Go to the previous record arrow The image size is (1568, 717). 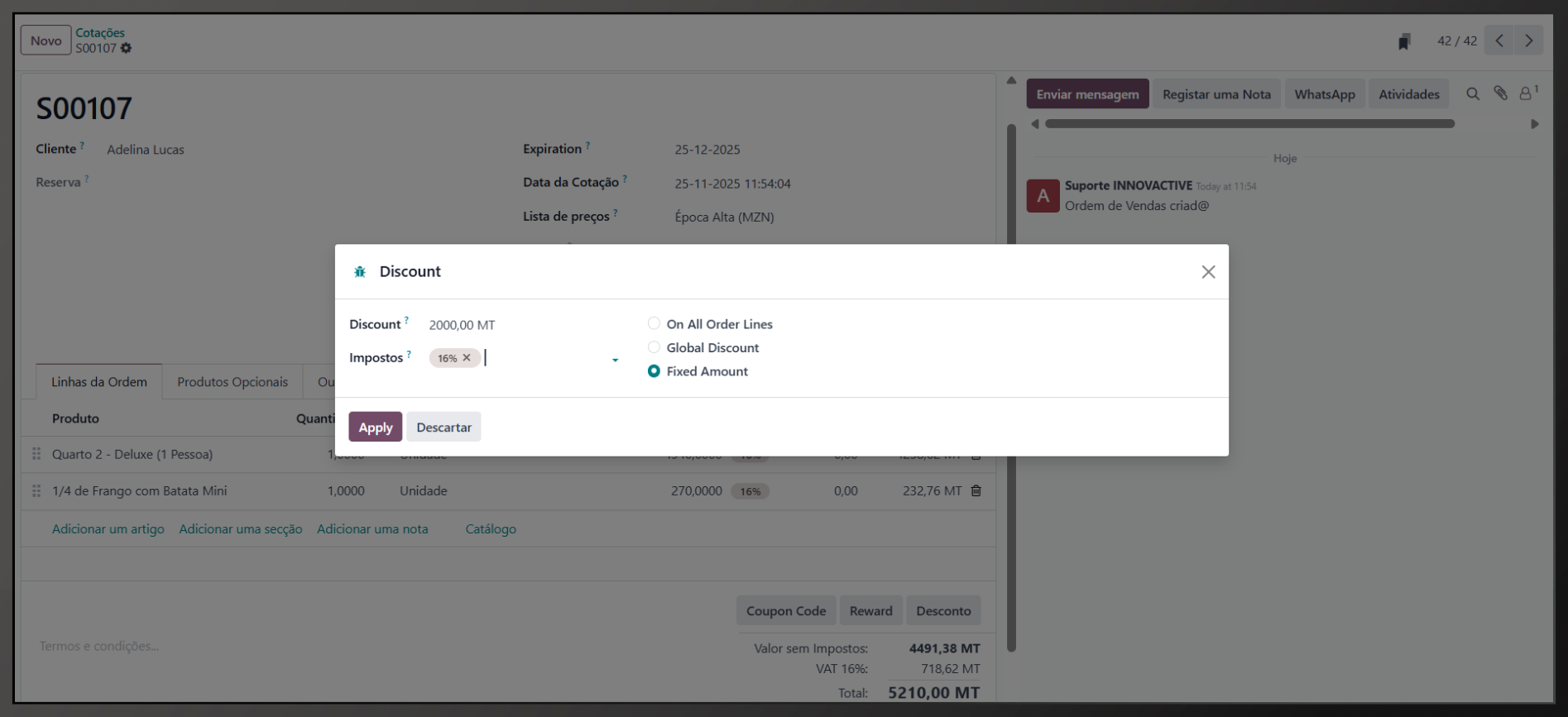(1498, 41)
